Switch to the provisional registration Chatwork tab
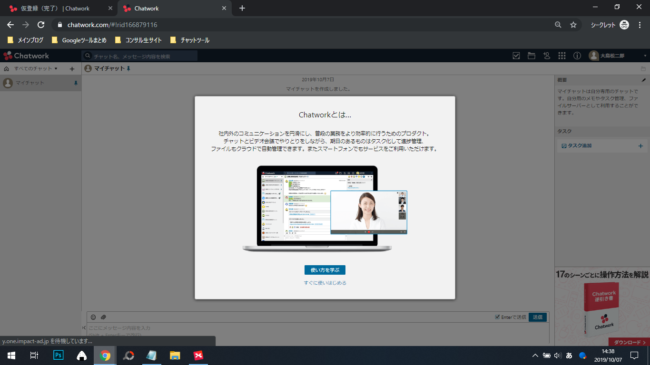 click(59, 8)
